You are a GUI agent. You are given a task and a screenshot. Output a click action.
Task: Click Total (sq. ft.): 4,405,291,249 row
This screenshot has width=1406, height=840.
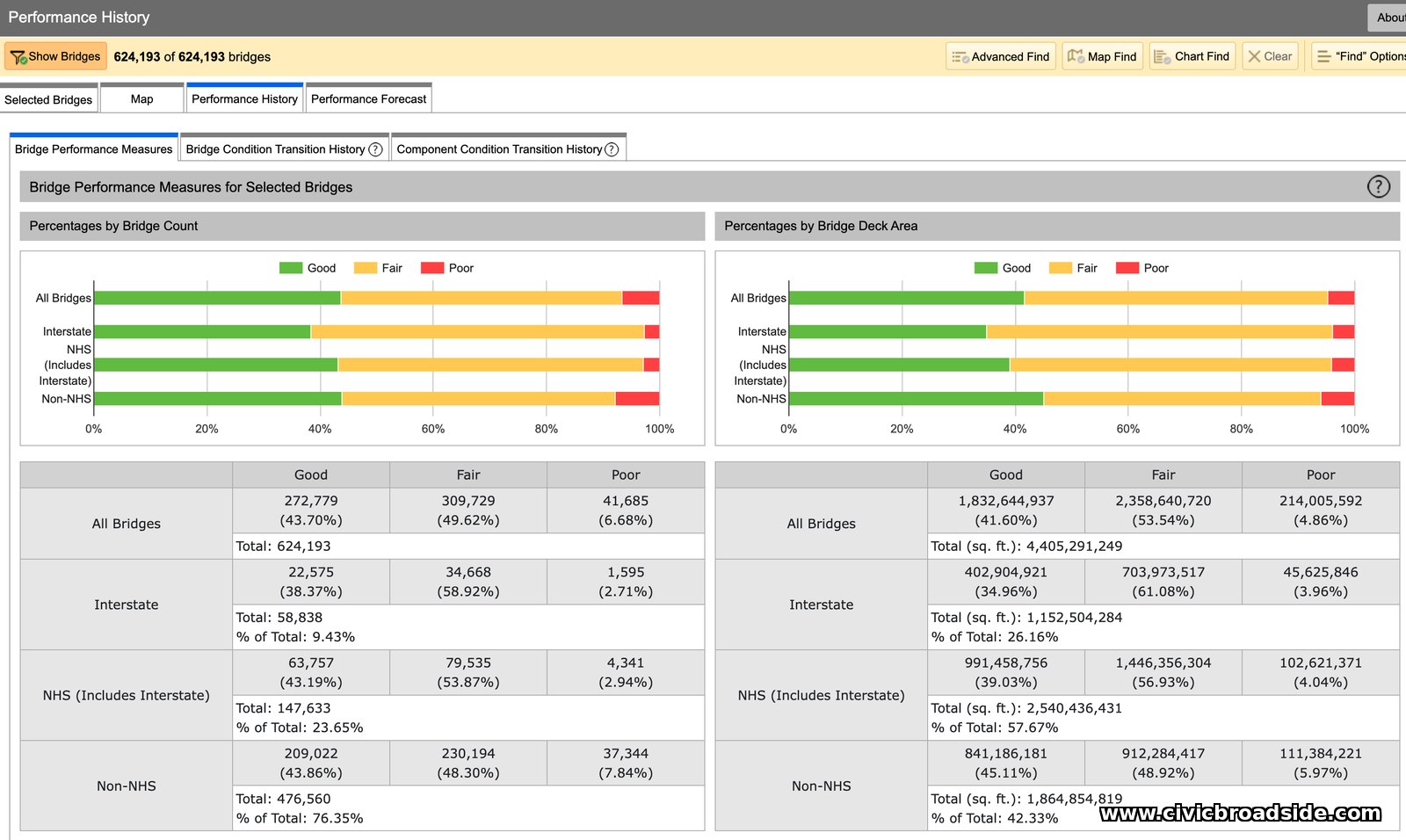[1163, 546]
